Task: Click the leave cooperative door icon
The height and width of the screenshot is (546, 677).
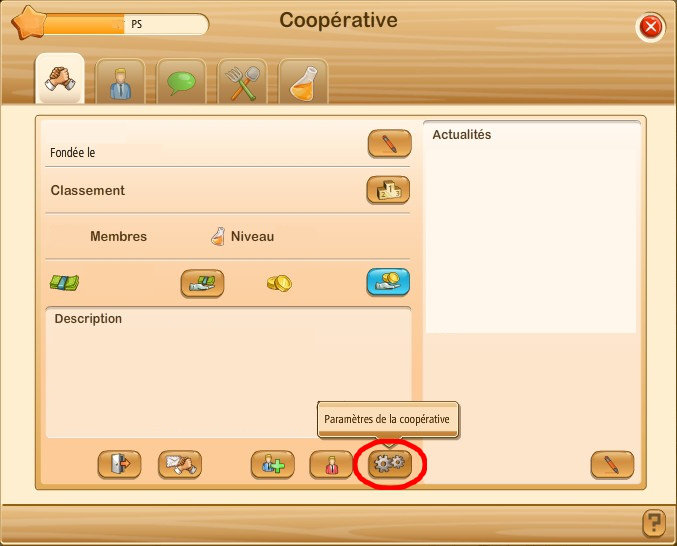Action: [119, 464]
